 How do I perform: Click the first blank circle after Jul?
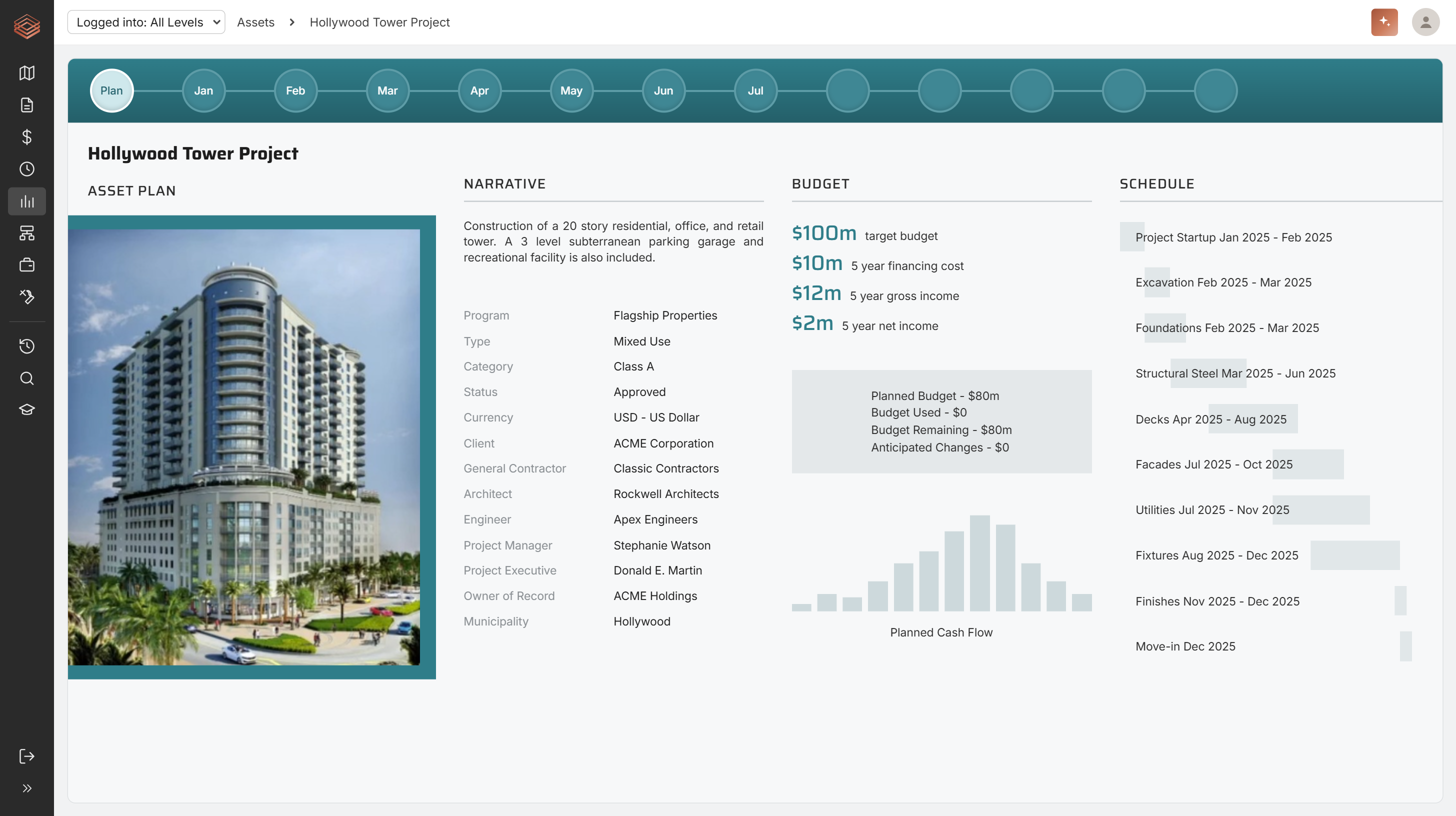[848, 90]
